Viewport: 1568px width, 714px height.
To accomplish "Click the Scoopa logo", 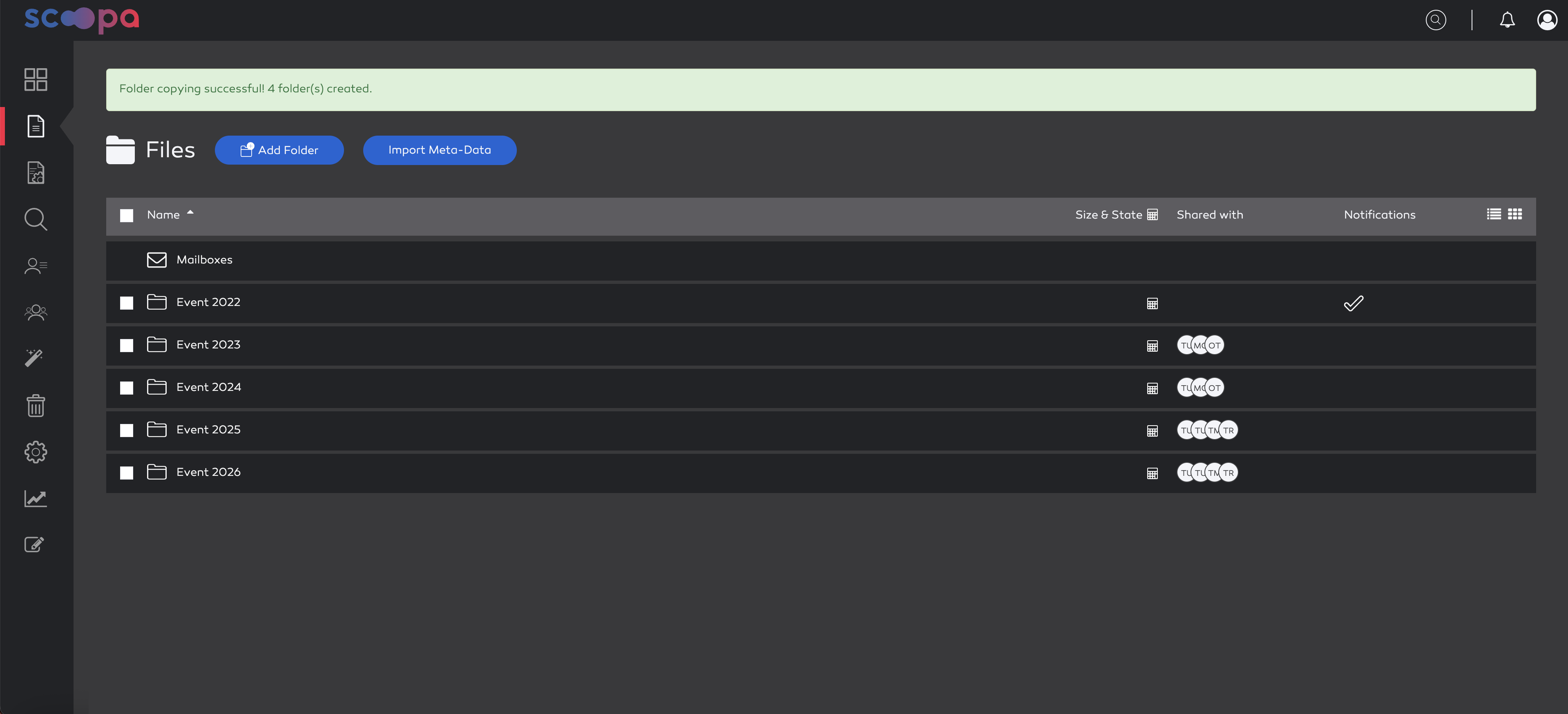I will (x=82, y=20).
